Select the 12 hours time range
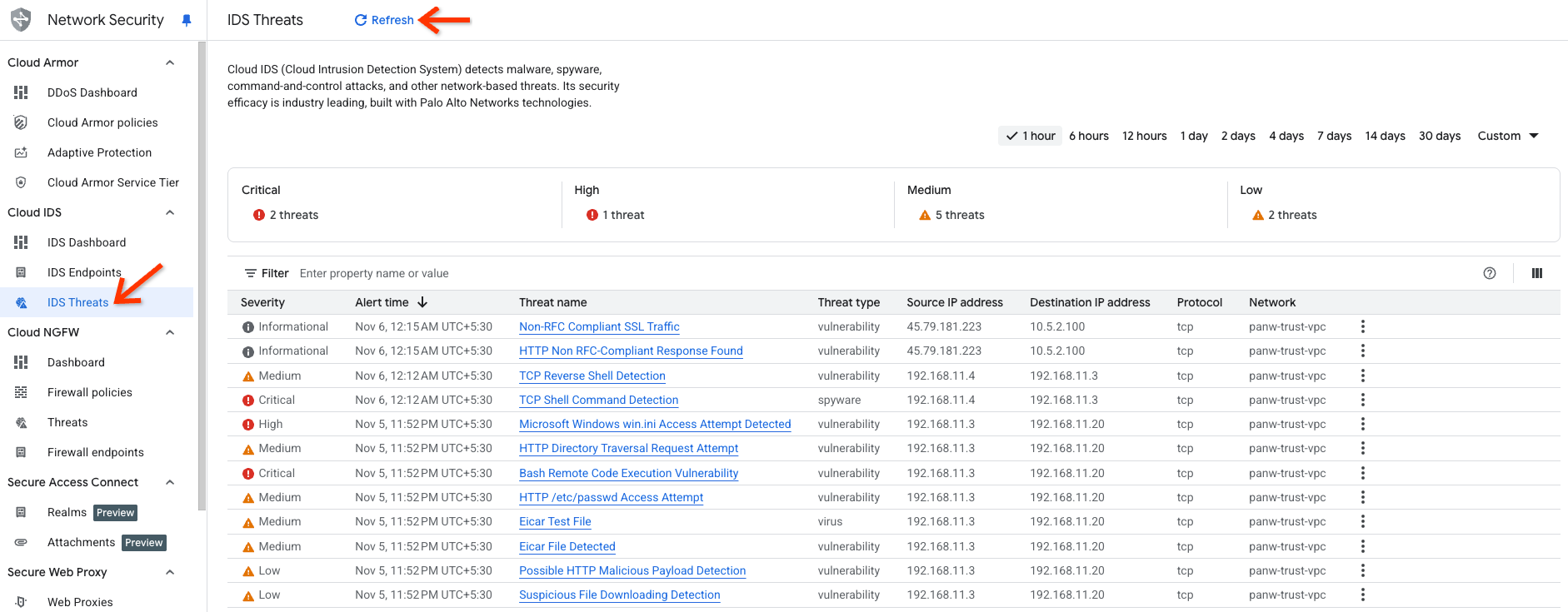 click(1144, 136)
